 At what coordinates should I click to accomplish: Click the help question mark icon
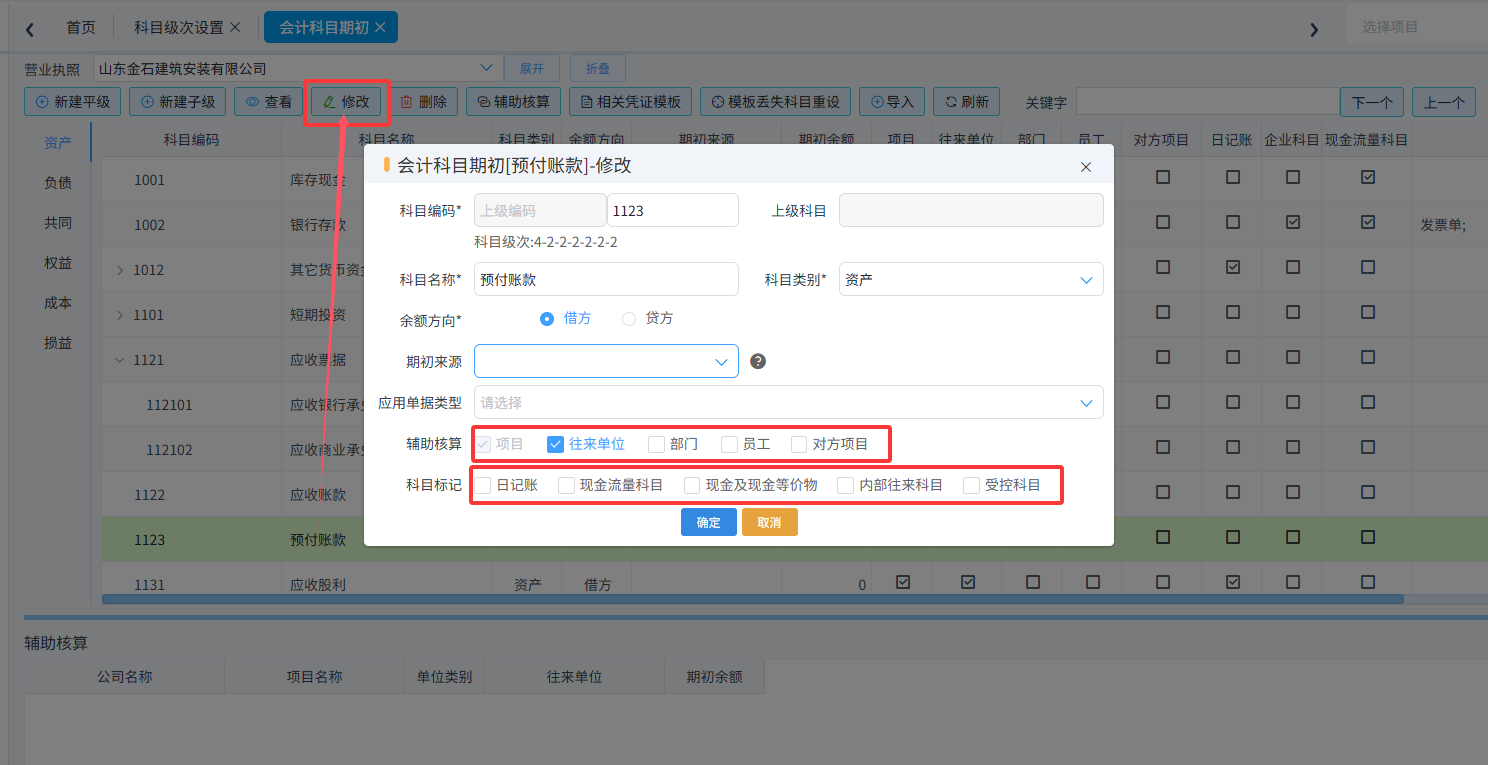pyautogui.click(x=758, y=362)
